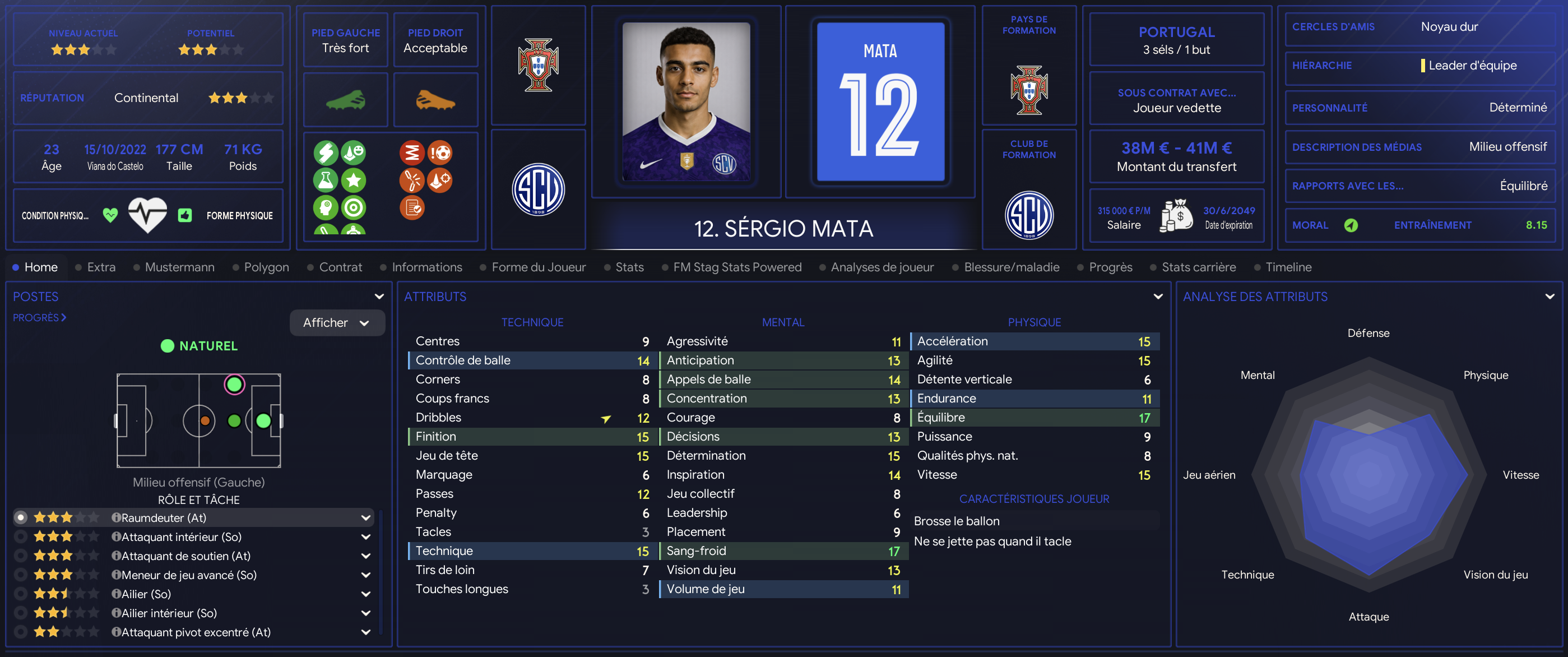Click the info icon beside Raumdeuter (At)
Viewport: 1568px width, 657px height.
pos(115,517)
